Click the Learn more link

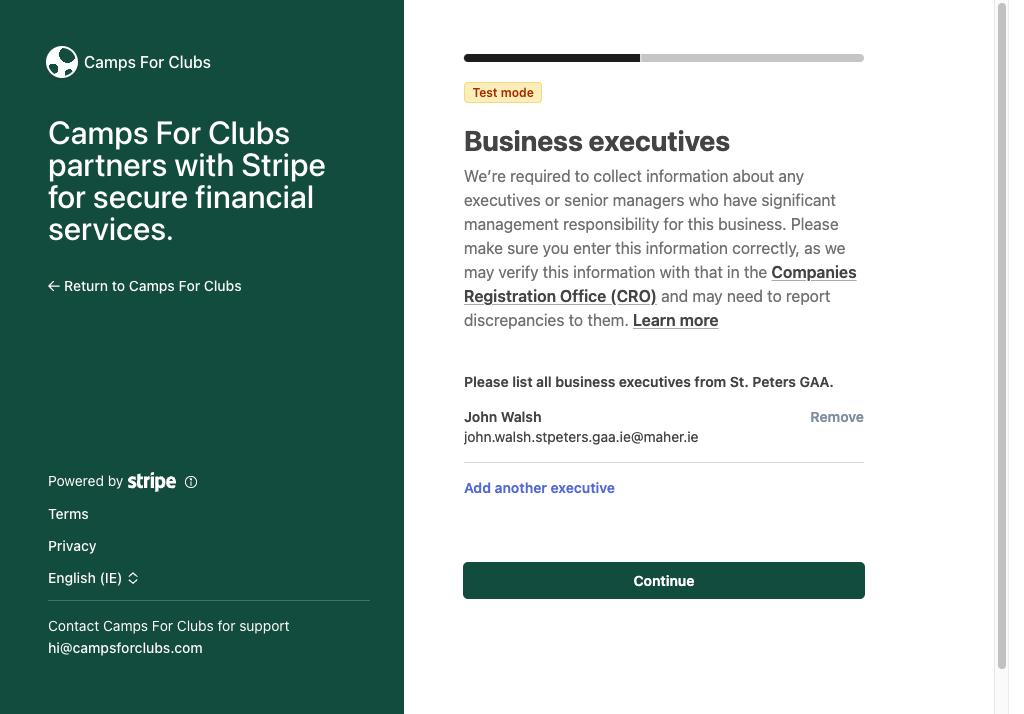(675, 321)
